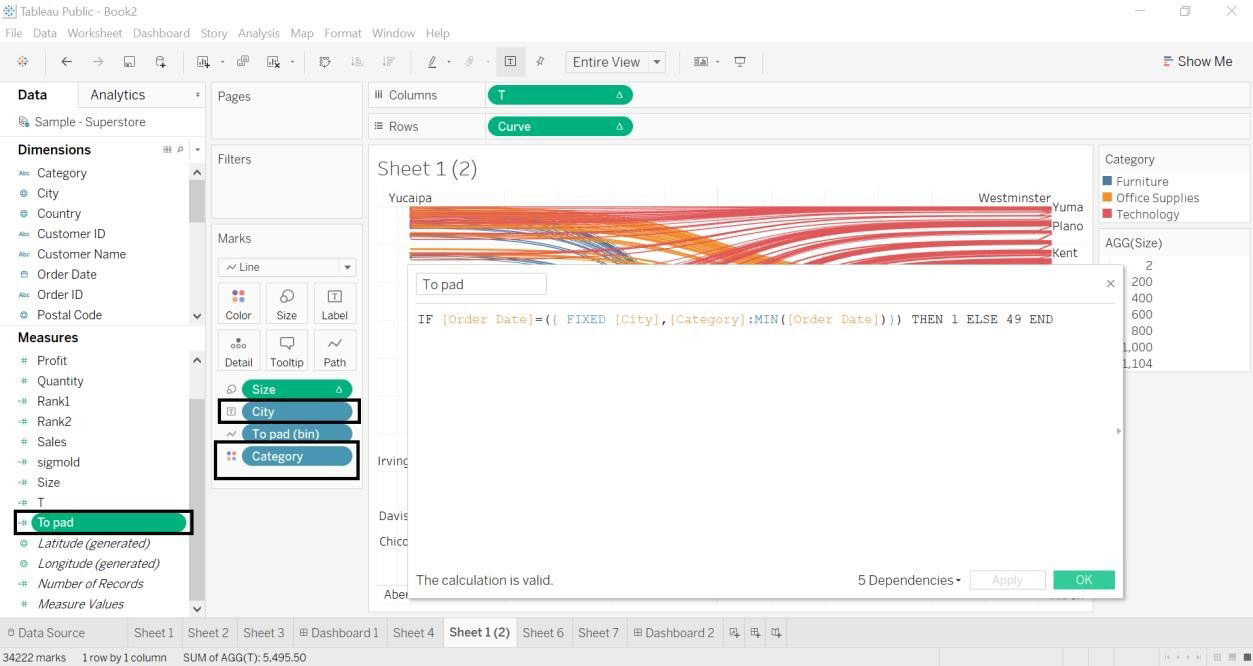
Task: Close the calculation editor dialog
Action: (x=1110, y=284)
